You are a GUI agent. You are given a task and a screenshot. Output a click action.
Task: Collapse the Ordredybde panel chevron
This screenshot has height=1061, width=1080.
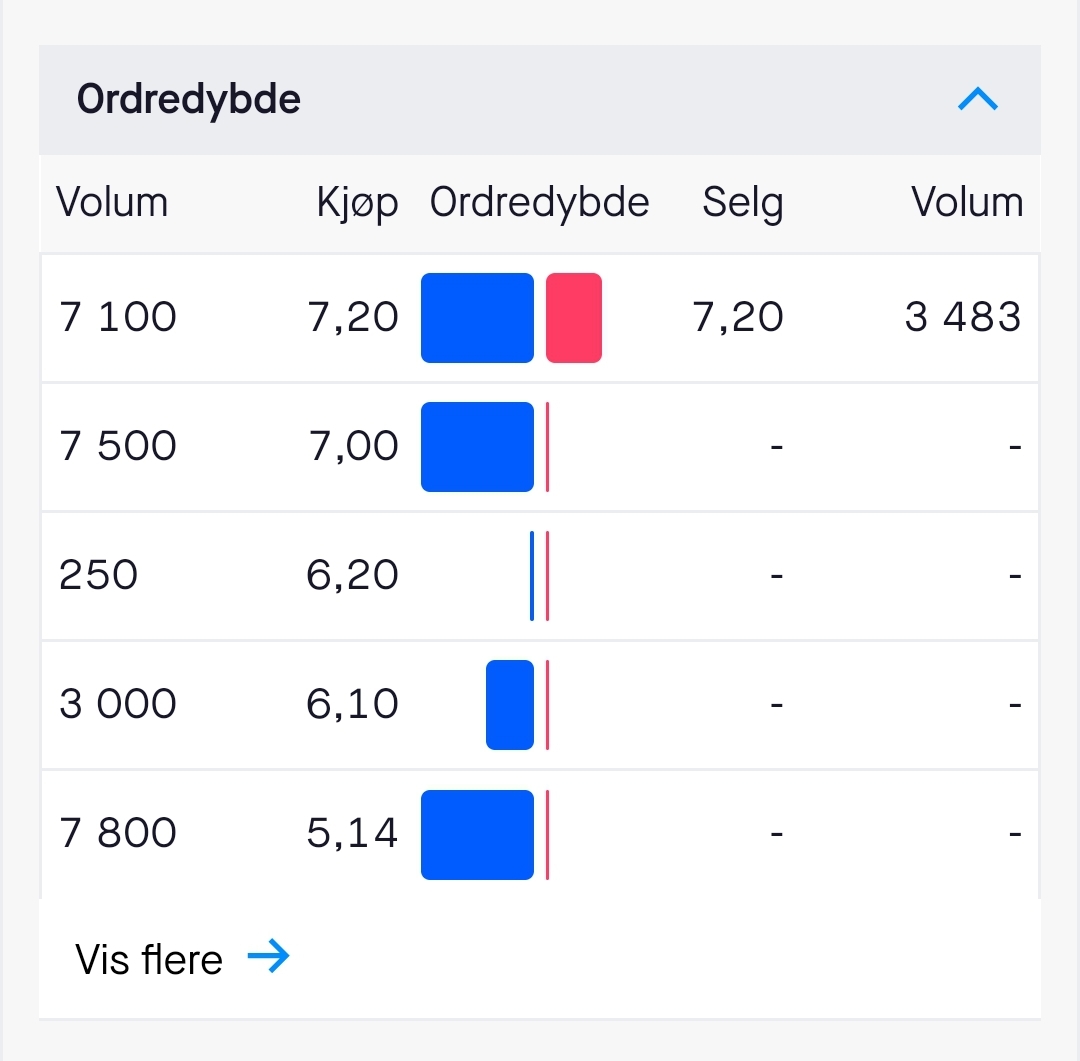(x=977, y=99)
